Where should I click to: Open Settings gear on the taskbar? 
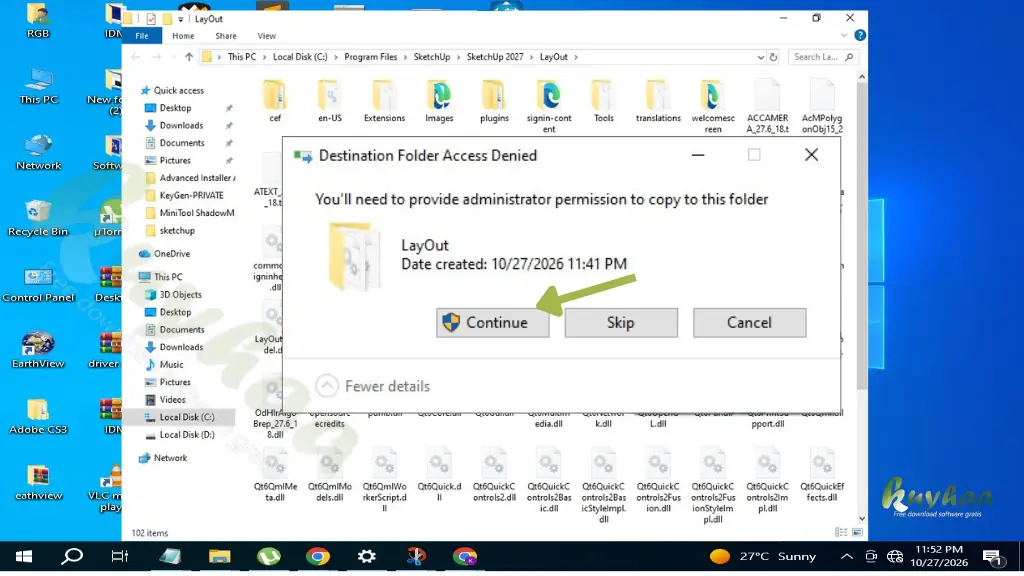click(366, 556)
